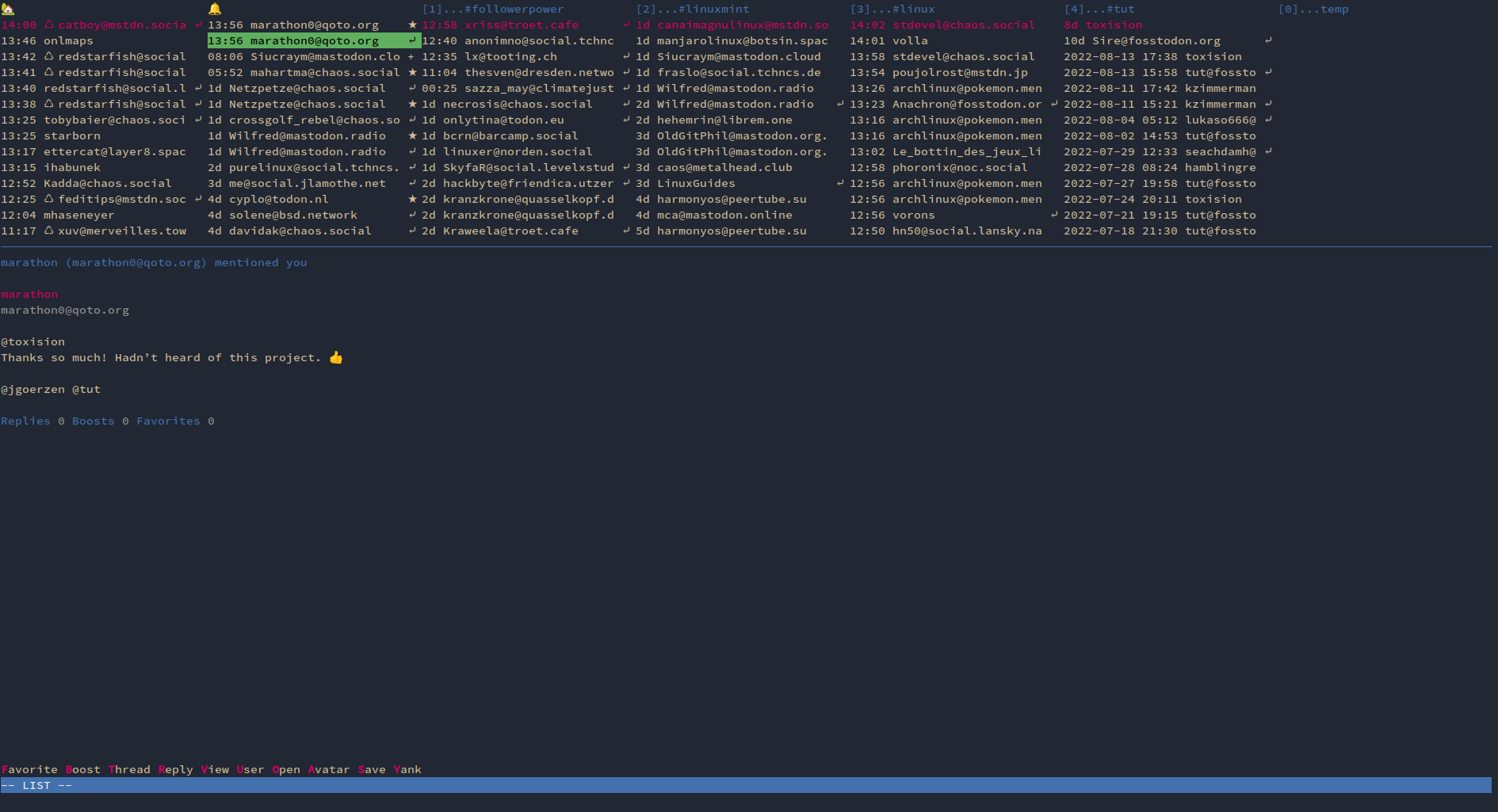Image resolution: width=1498 pixels, height=812 pixels.
Task: Click the Replies counter label
Action: coord(25,421)
